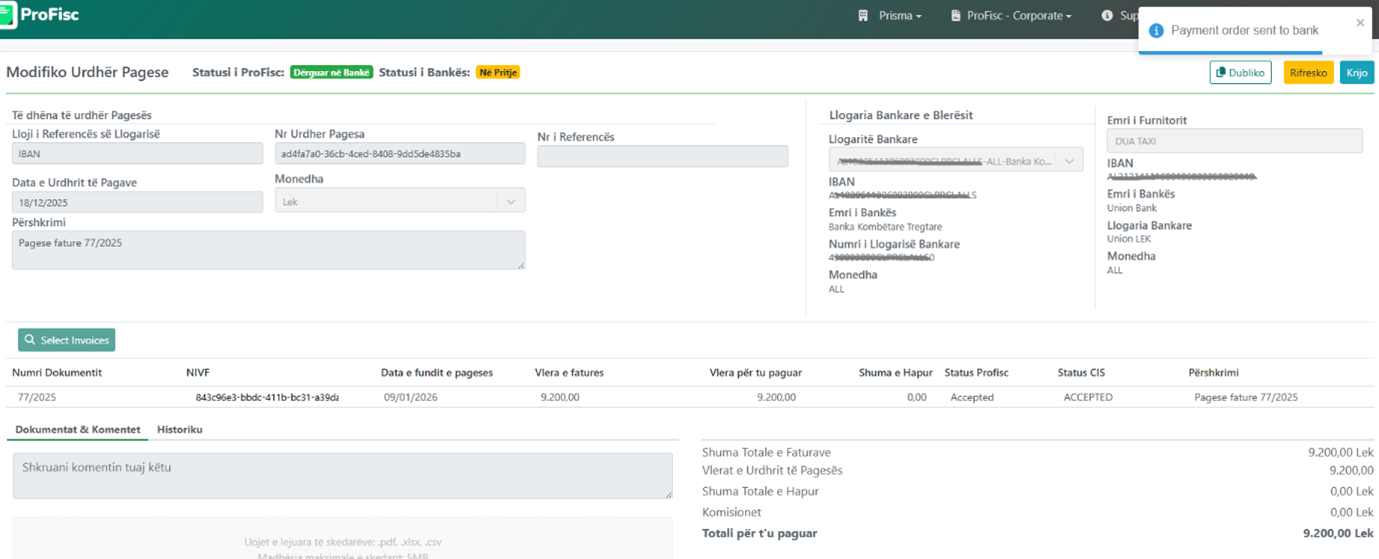The width and height of the screenshot is (1379, 559).
Task: Click the Support info icon in navbar
Action: (x=1107, y=16)
